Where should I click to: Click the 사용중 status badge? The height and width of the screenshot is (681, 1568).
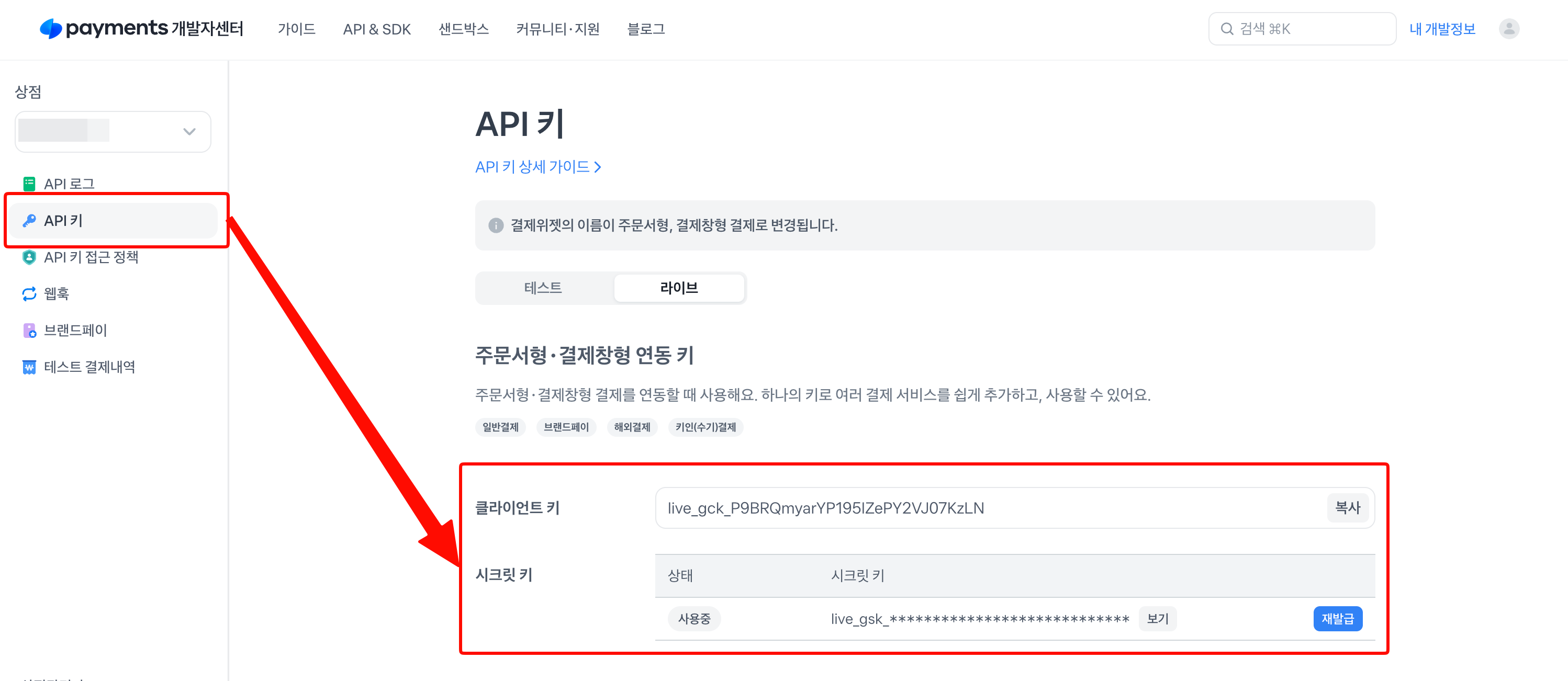(694, 618)
